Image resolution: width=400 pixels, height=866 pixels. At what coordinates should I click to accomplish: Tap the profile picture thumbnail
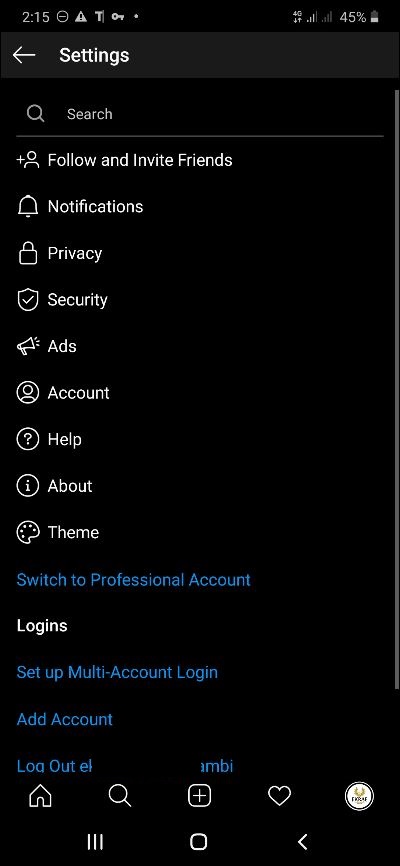[359, 796]
